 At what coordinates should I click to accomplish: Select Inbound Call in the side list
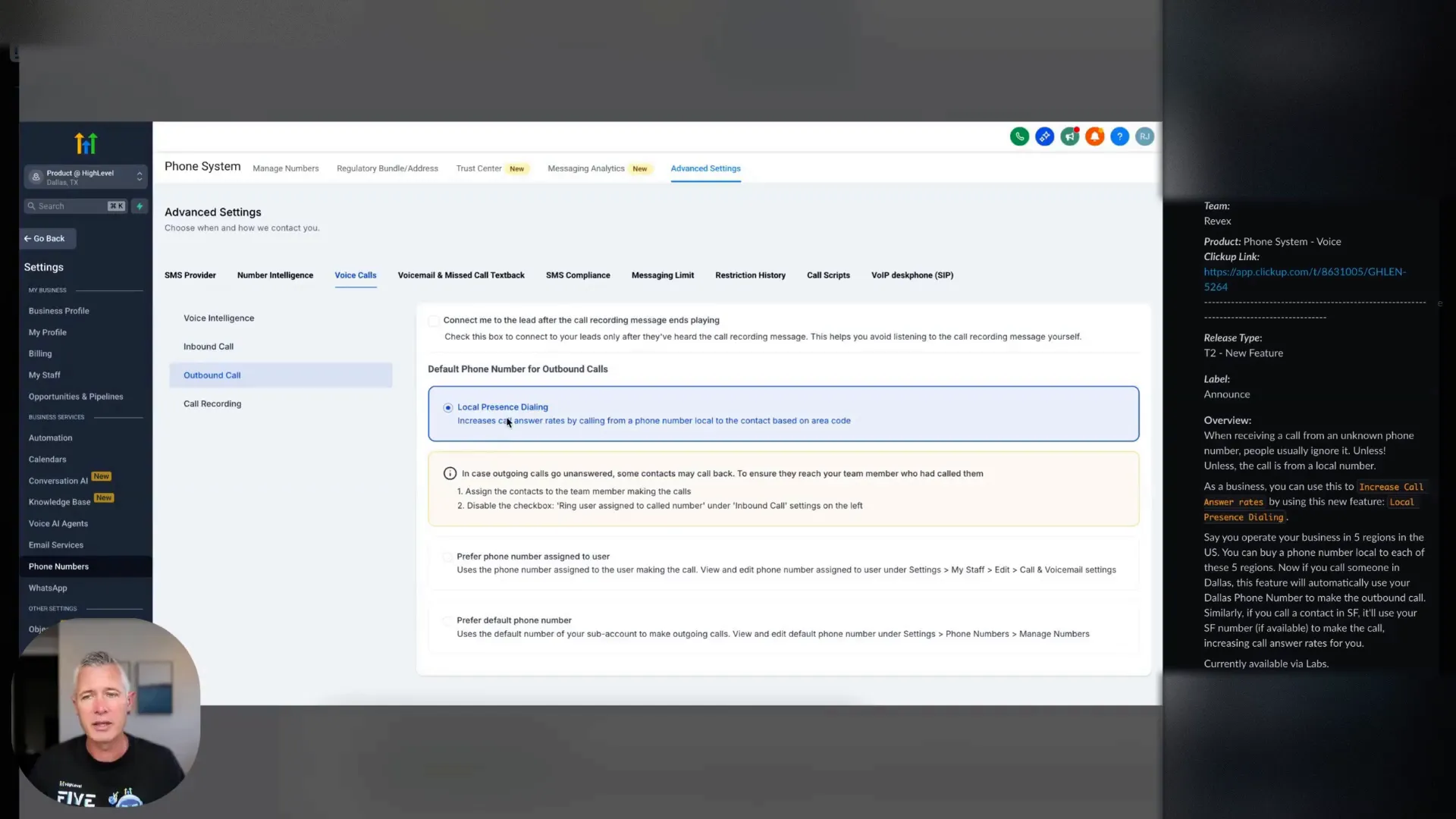pos(209,347)
